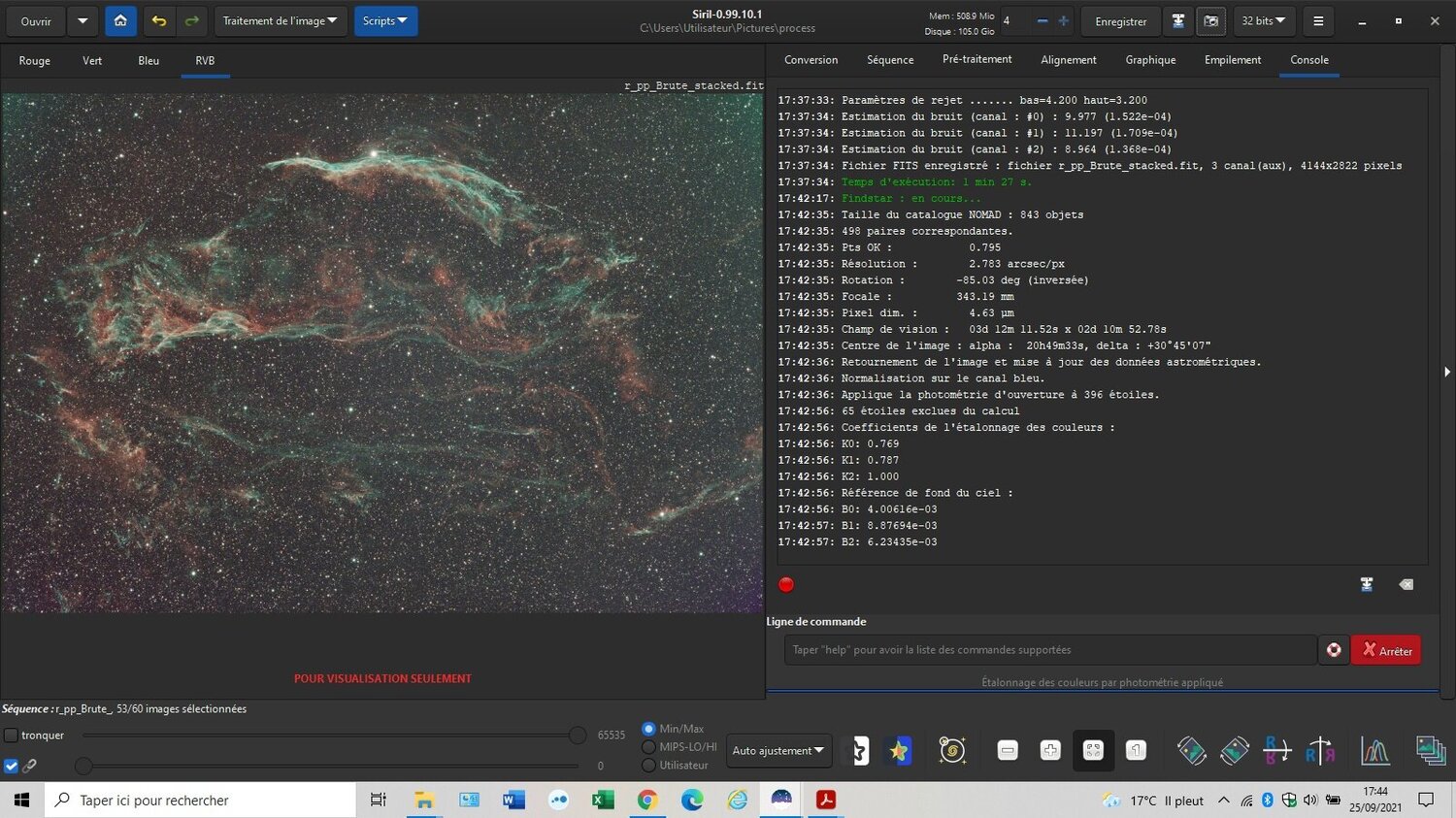Open the 32 bits precision dropdown
Image resolution: width=1456 pixels, height=818 pixels.
pos(1263,20)
